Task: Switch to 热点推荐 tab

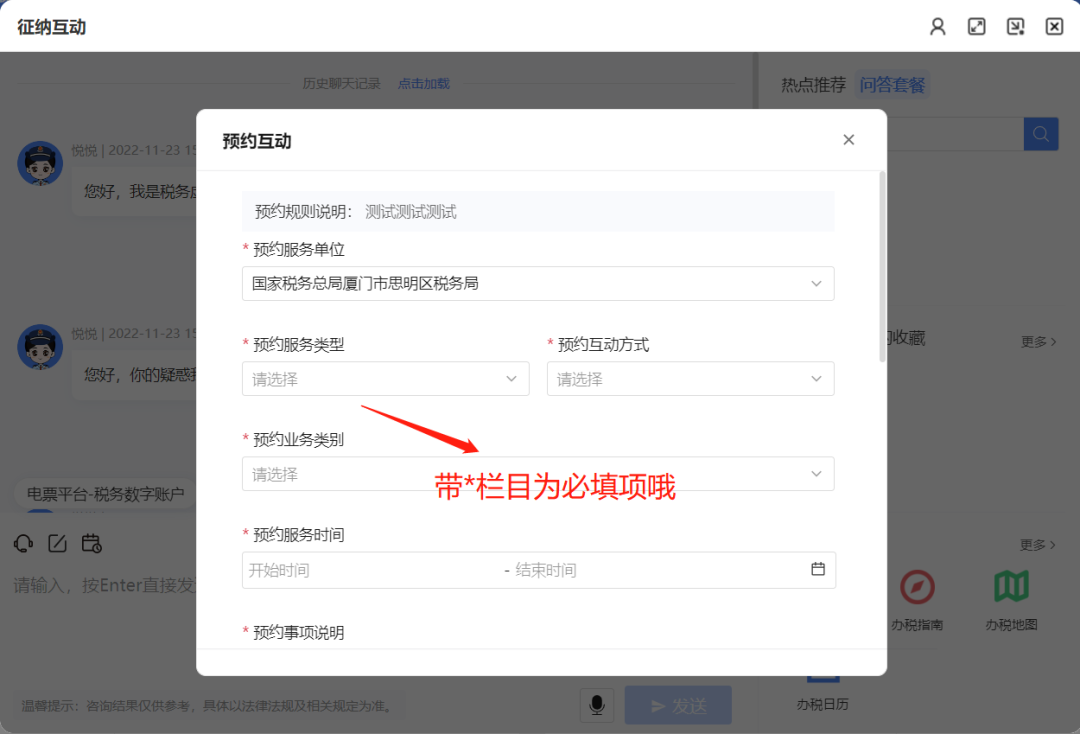Action: [x=813, y=85]
